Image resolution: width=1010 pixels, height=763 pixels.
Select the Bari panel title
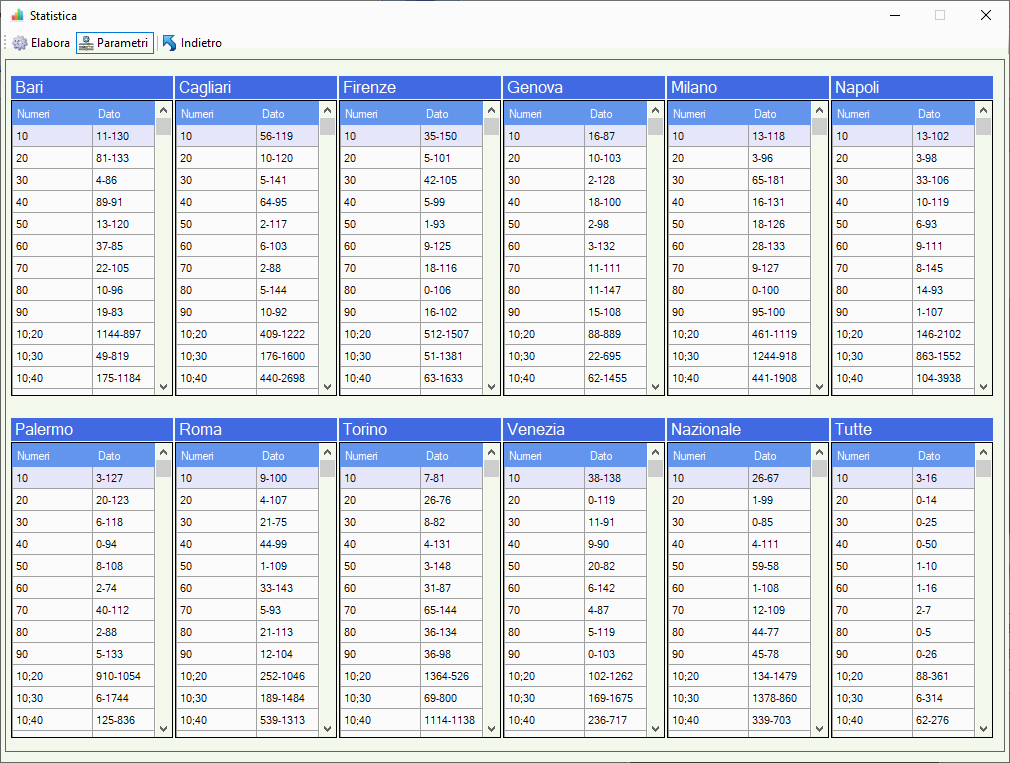click(92, 88)
